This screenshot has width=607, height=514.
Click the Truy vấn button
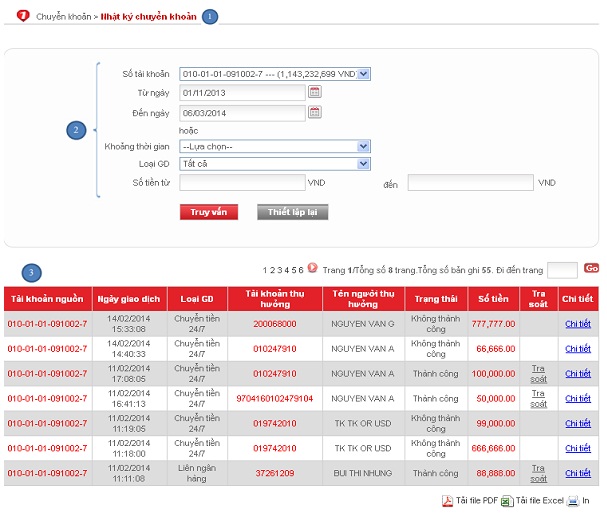tap(209, 212)
